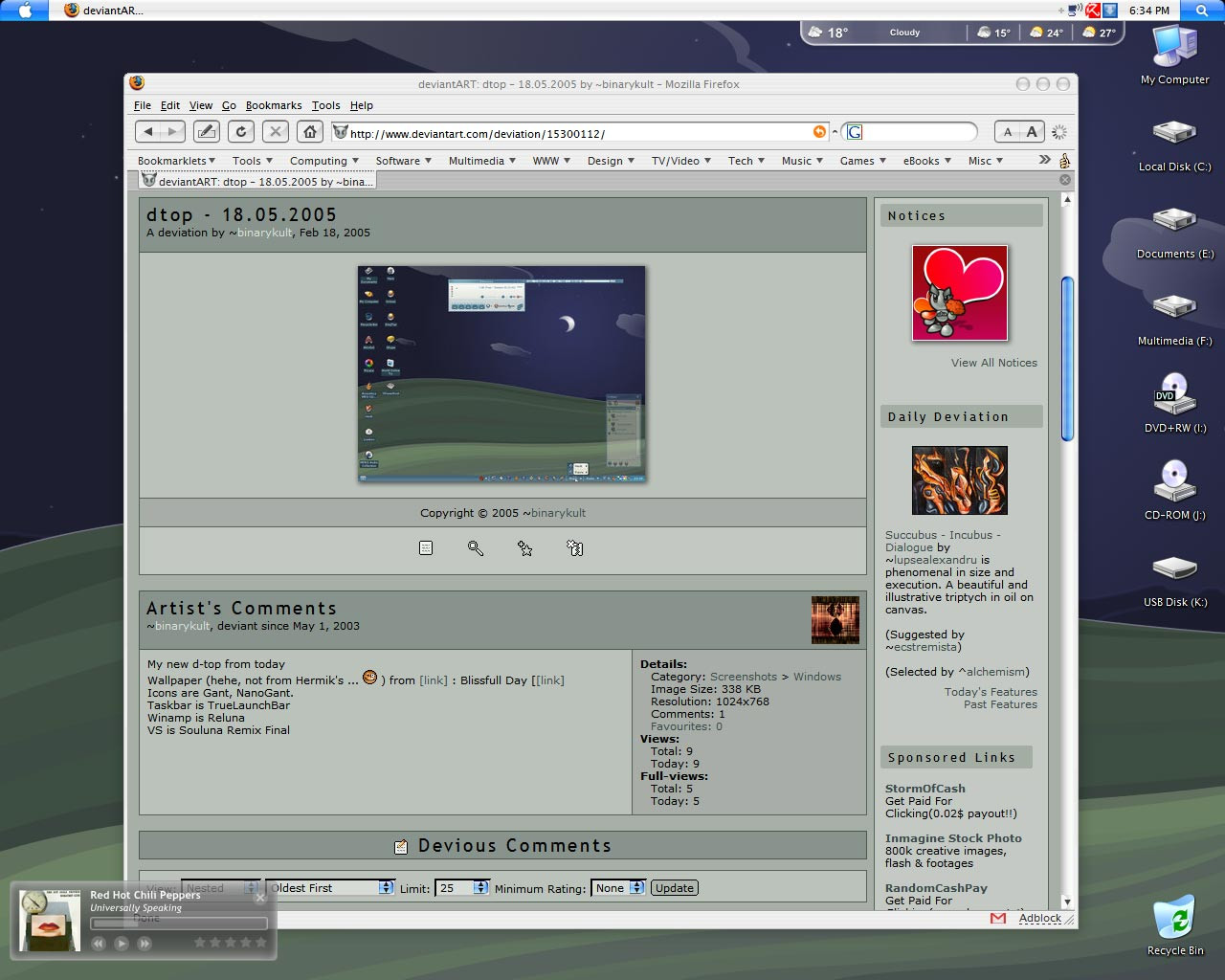Click the Firefox Back arrow button
The width and height of the screenshot is (1225, 980).
point(148,132)
